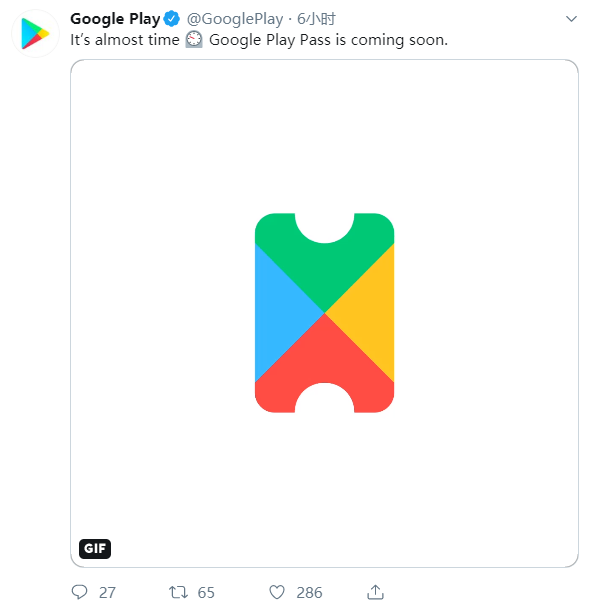Retweet using the arrows icon
The image size is (593, 606).
point(178,592)
